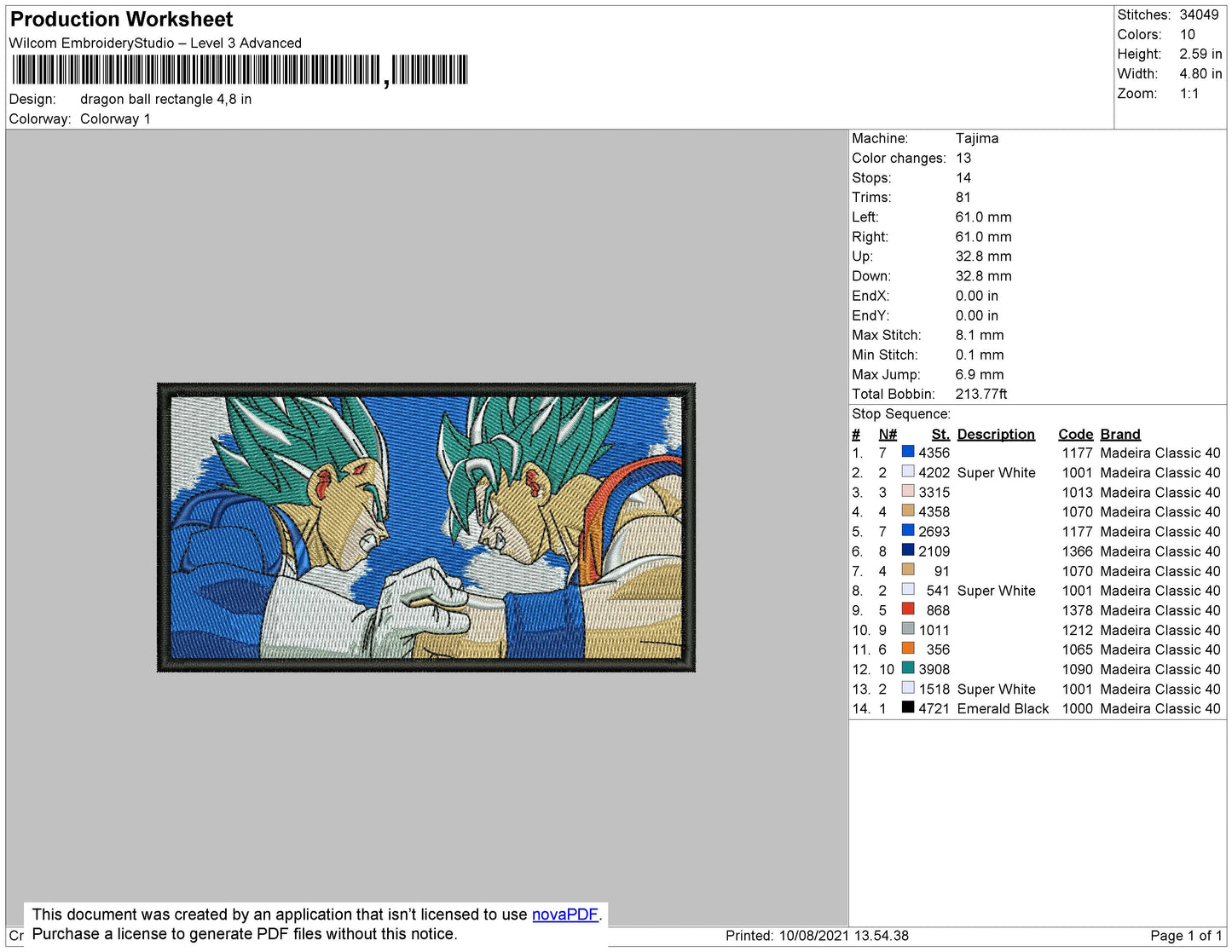Select the black Emerald Black color swatch
The height and width of the screenshot is (952, 1232).
coord(908,707)
